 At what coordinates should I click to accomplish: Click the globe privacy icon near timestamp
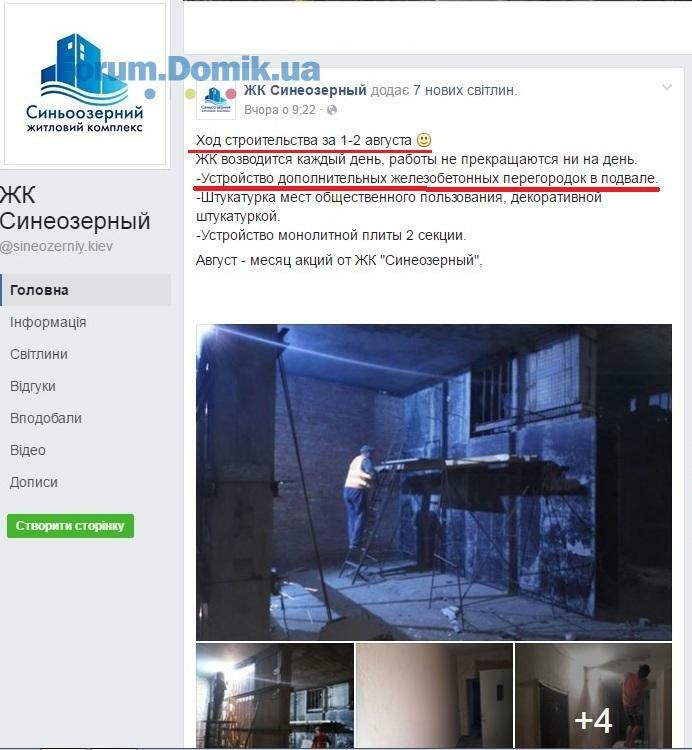coord(332,110)
